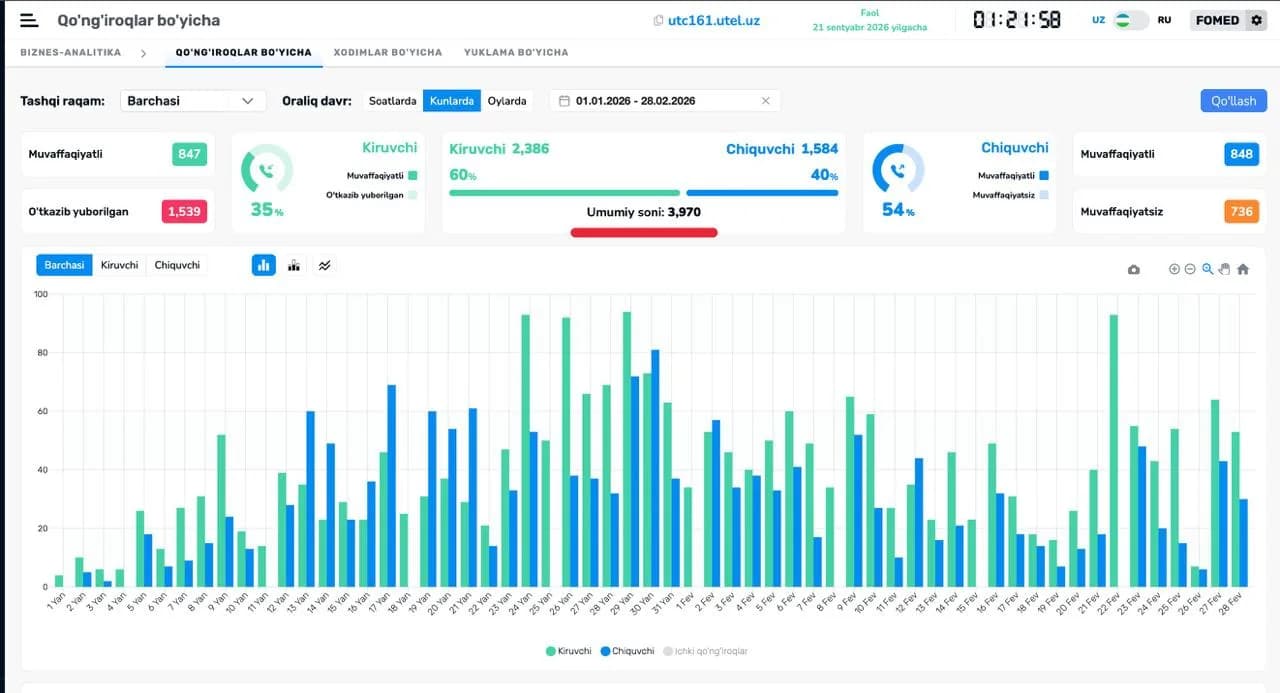Select the Soatlarda interval option

(x=392, y=101)
